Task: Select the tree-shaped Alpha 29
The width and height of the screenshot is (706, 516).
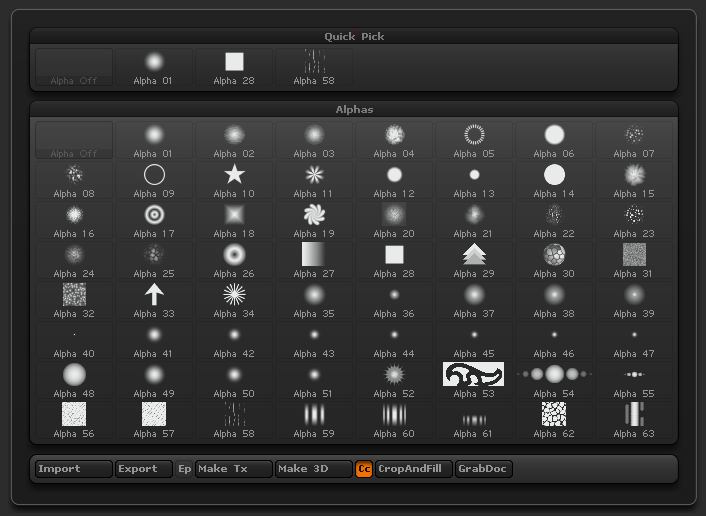Action: click(474, 261)
